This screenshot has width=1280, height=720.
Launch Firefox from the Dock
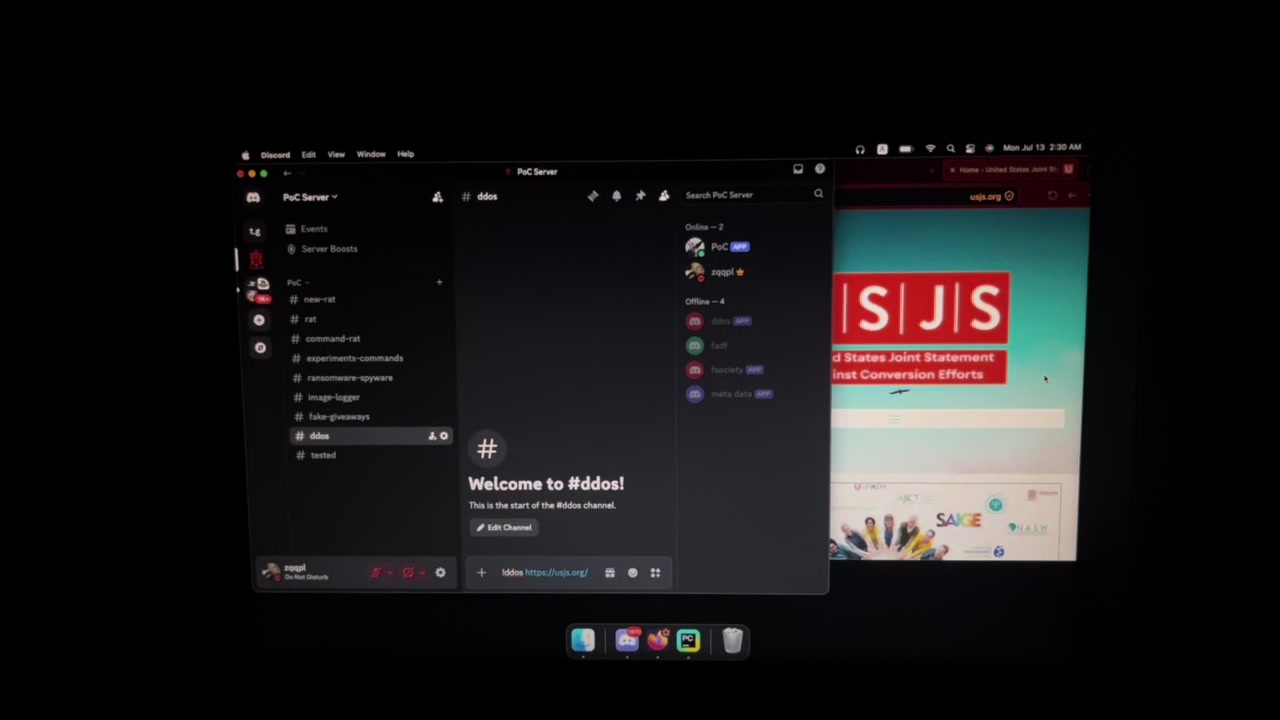(657, 640)
